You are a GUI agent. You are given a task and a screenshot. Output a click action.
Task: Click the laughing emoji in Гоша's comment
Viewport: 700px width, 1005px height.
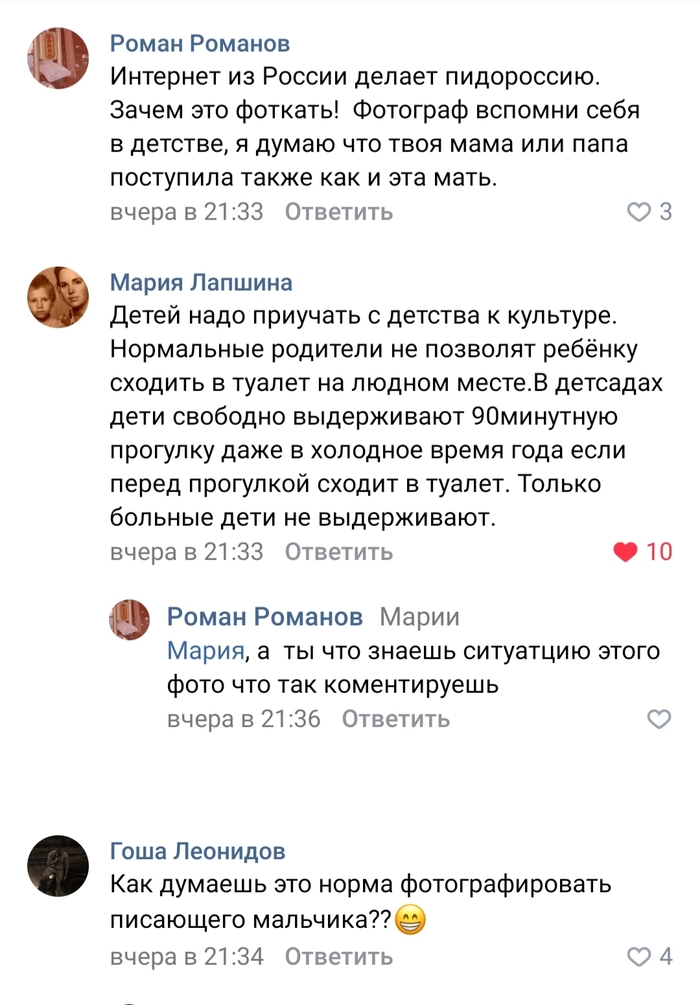point(410,918)
